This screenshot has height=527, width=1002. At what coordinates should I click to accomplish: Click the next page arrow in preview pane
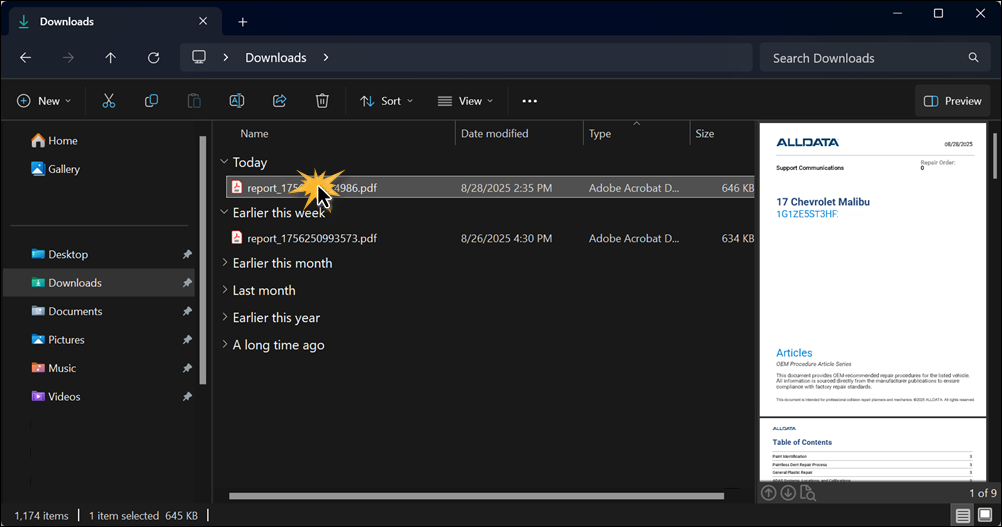click(788, 493)
